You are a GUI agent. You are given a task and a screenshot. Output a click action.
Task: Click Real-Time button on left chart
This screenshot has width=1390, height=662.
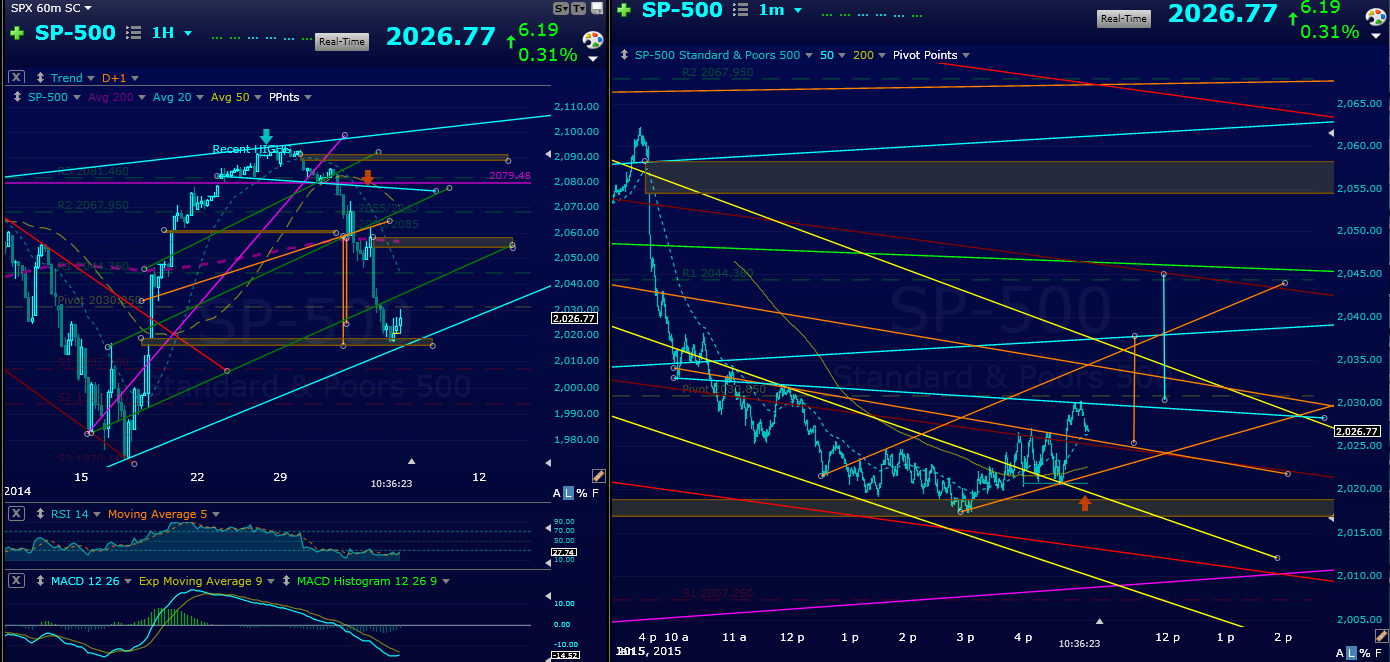(x=342, y=42)
